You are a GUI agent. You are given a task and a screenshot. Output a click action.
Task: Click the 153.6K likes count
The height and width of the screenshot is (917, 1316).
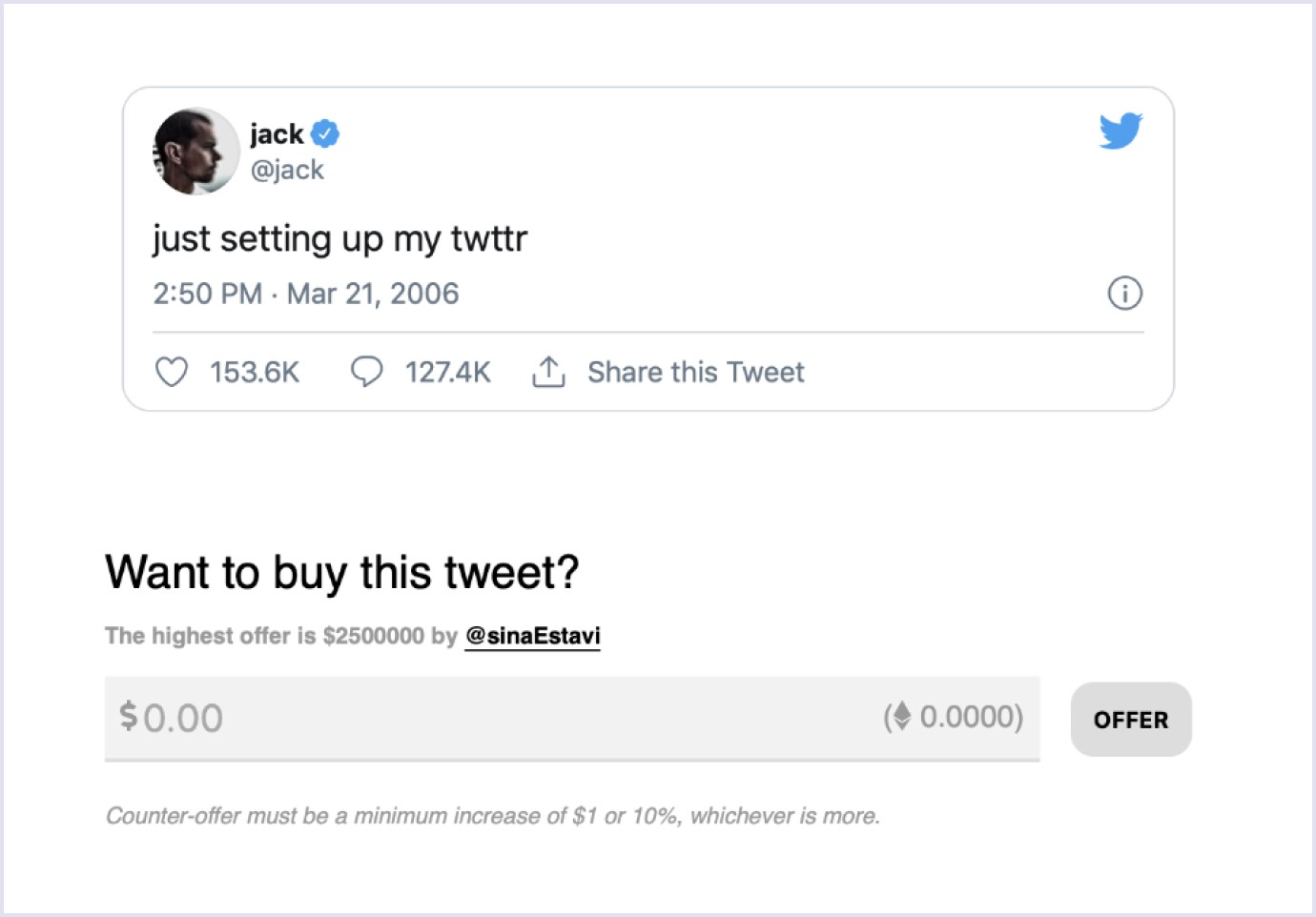click(x=255, y=372)
